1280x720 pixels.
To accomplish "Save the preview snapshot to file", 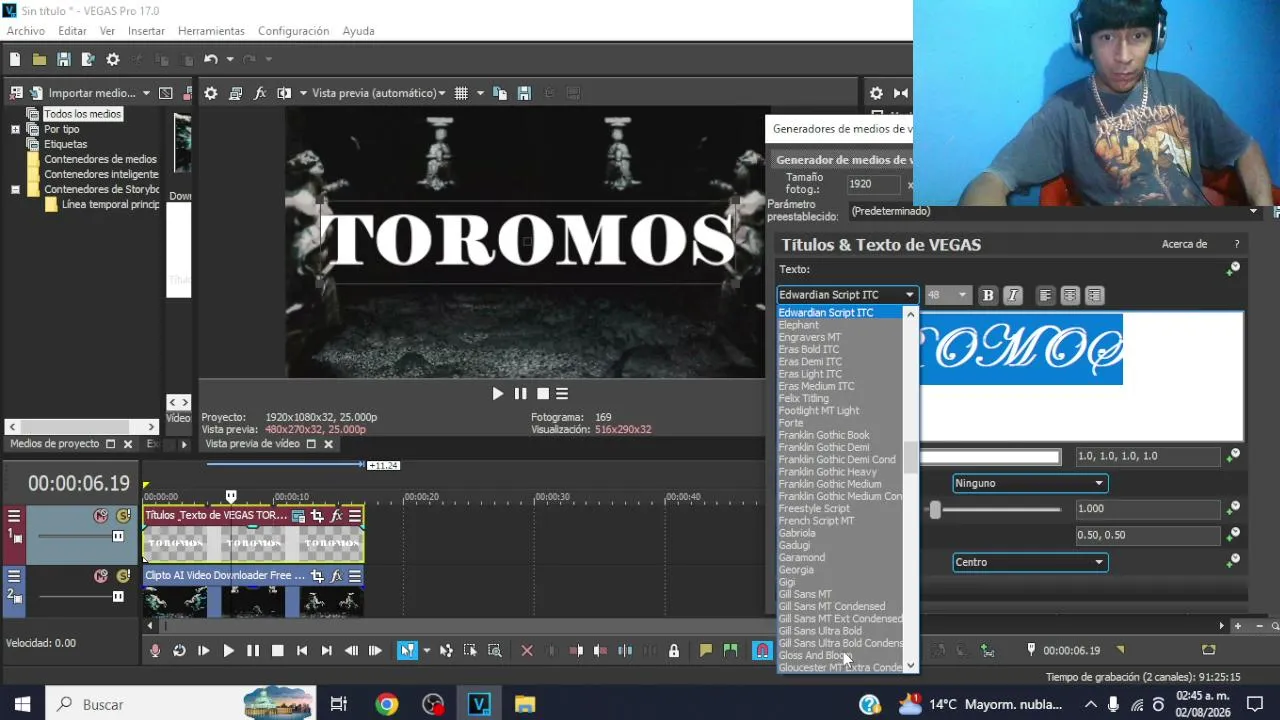I will pyautogui.click(x=524, y=93).
